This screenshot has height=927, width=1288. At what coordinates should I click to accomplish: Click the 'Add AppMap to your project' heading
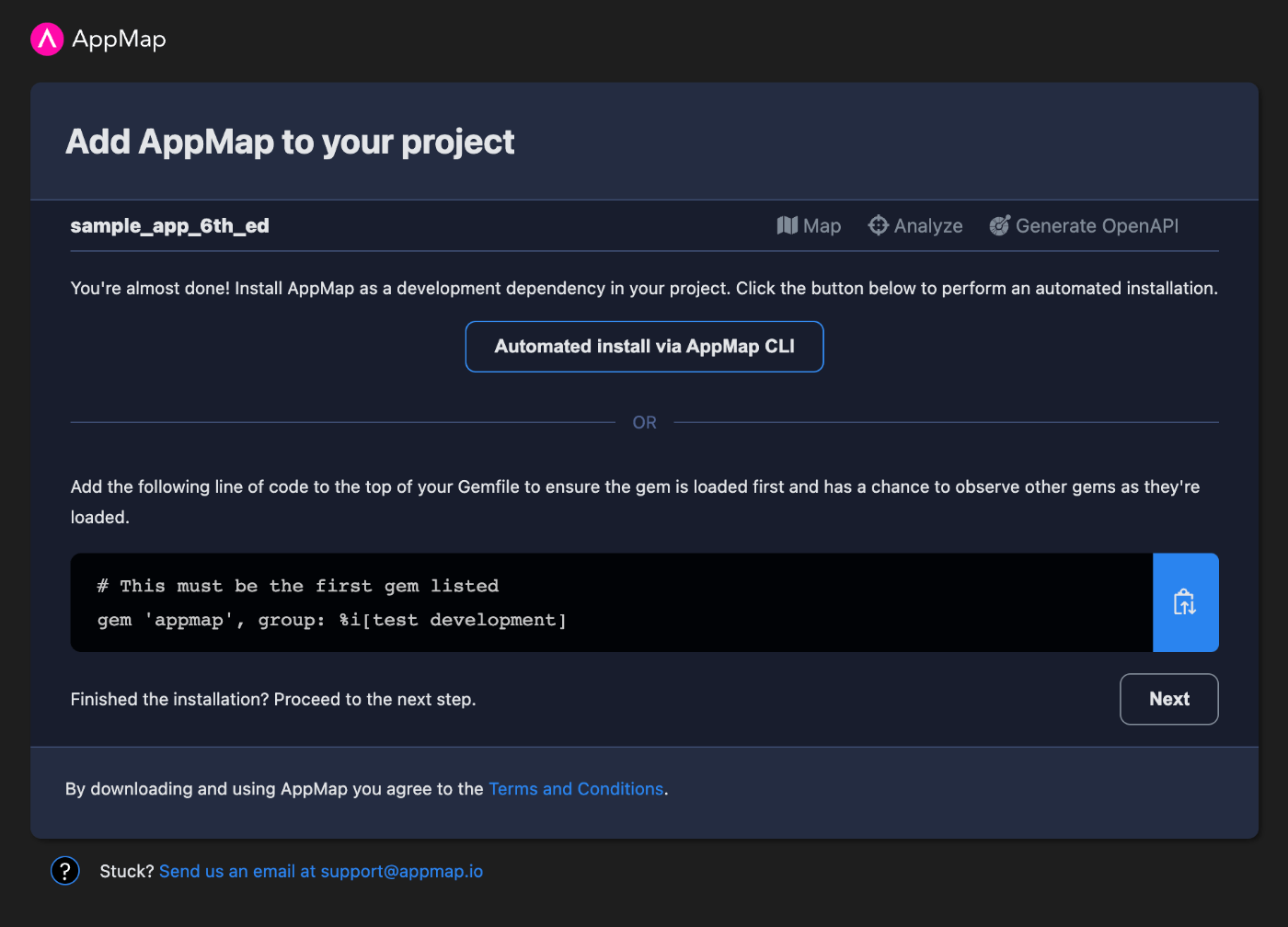point(290,142)
